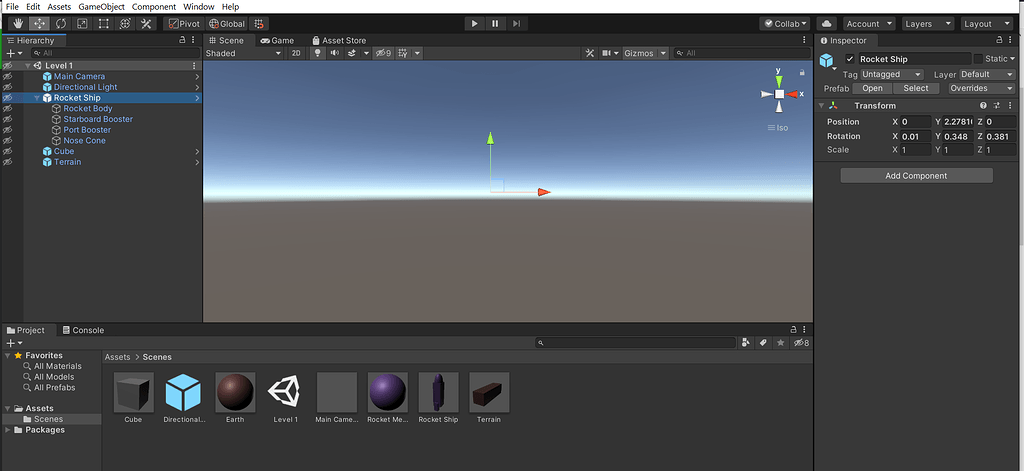
Task: Collapse the Level 1 scene
Action: click(27, 66)
